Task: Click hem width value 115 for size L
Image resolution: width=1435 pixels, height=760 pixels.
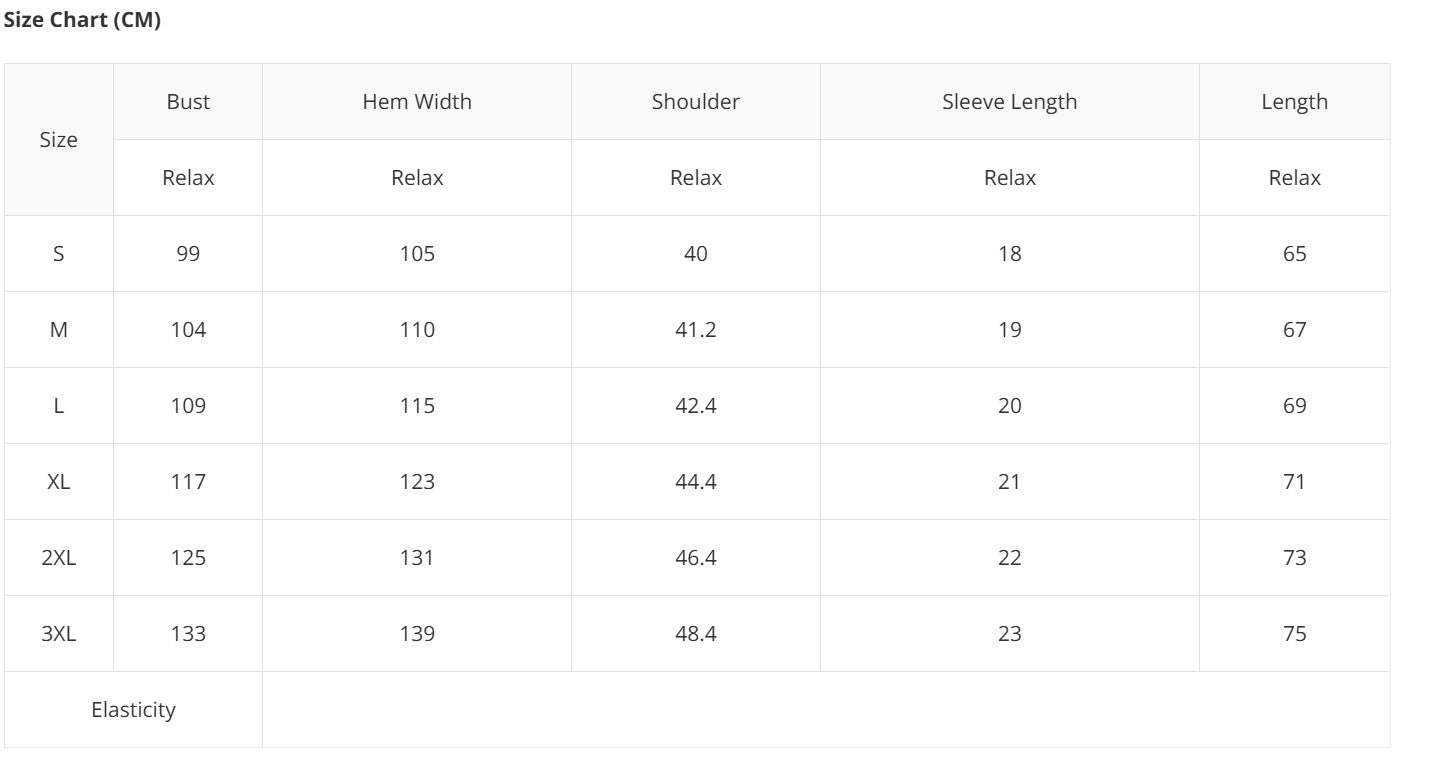Action: click(x=417, y=406)
